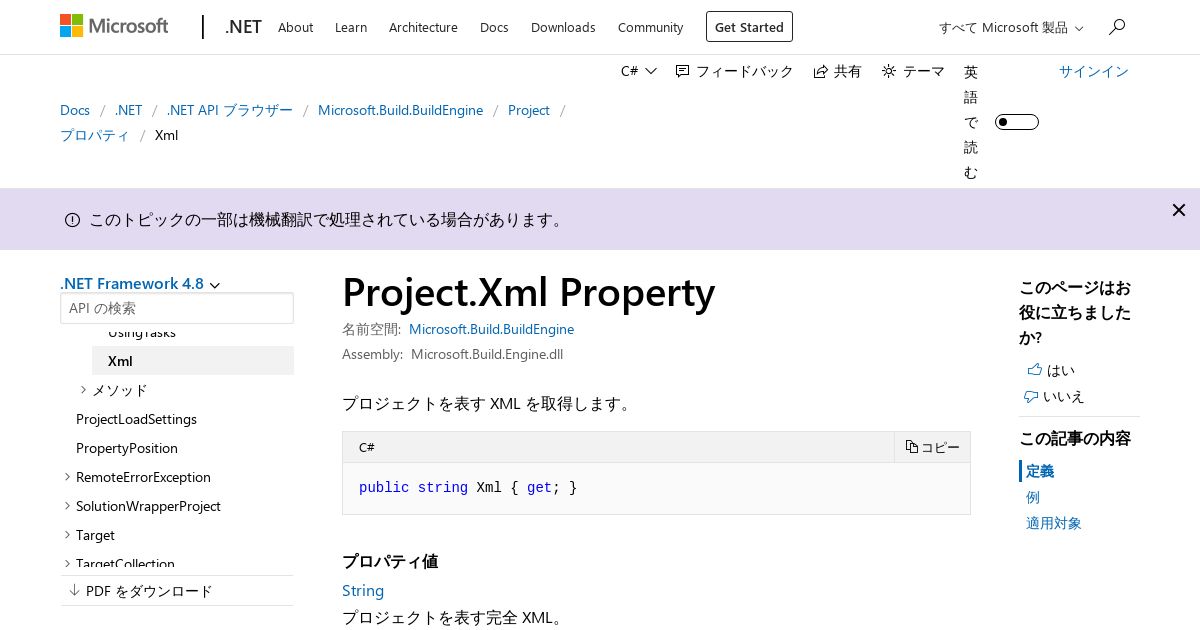
Task: Click the copy icon in code block
Action: pyautogui.click(x=912, y=447)
